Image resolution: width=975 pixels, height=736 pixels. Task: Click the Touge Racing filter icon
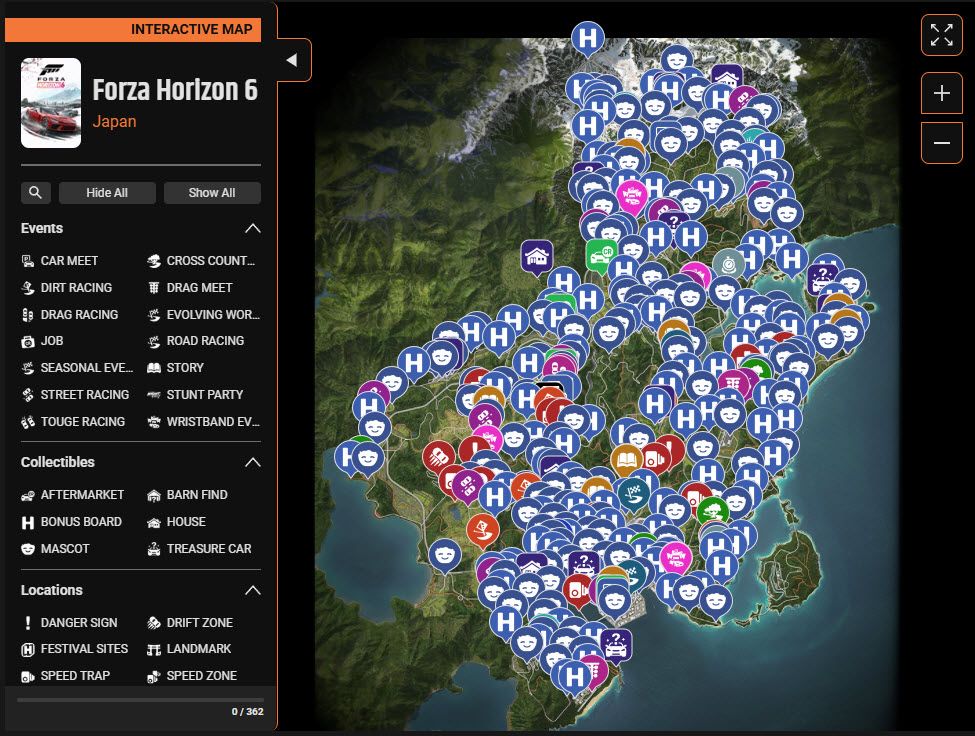(28, 422)
